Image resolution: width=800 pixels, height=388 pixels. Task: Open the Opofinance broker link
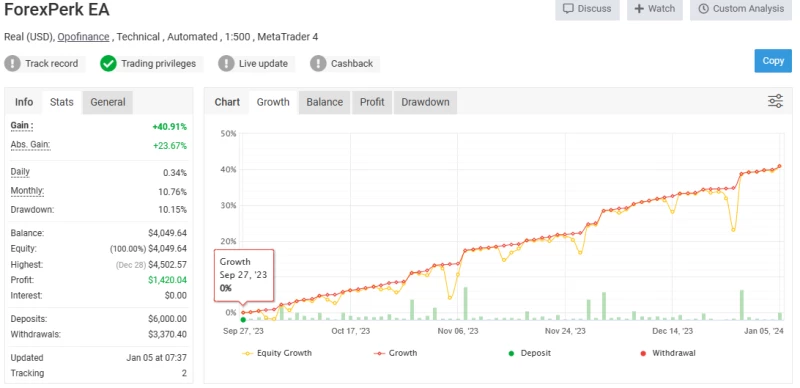(83, 37)
